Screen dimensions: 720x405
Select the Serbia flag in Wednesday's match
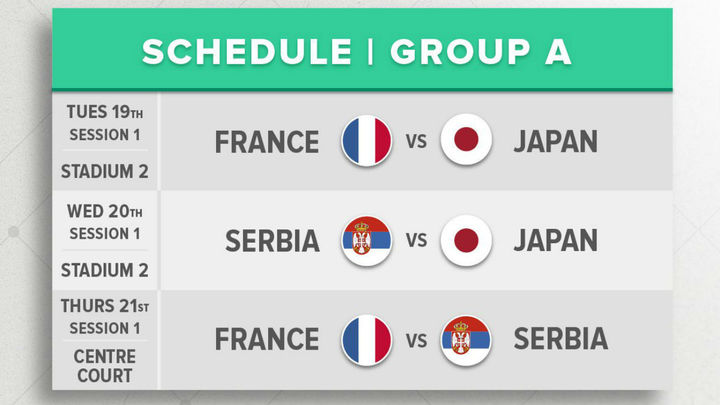coord(366,240)
